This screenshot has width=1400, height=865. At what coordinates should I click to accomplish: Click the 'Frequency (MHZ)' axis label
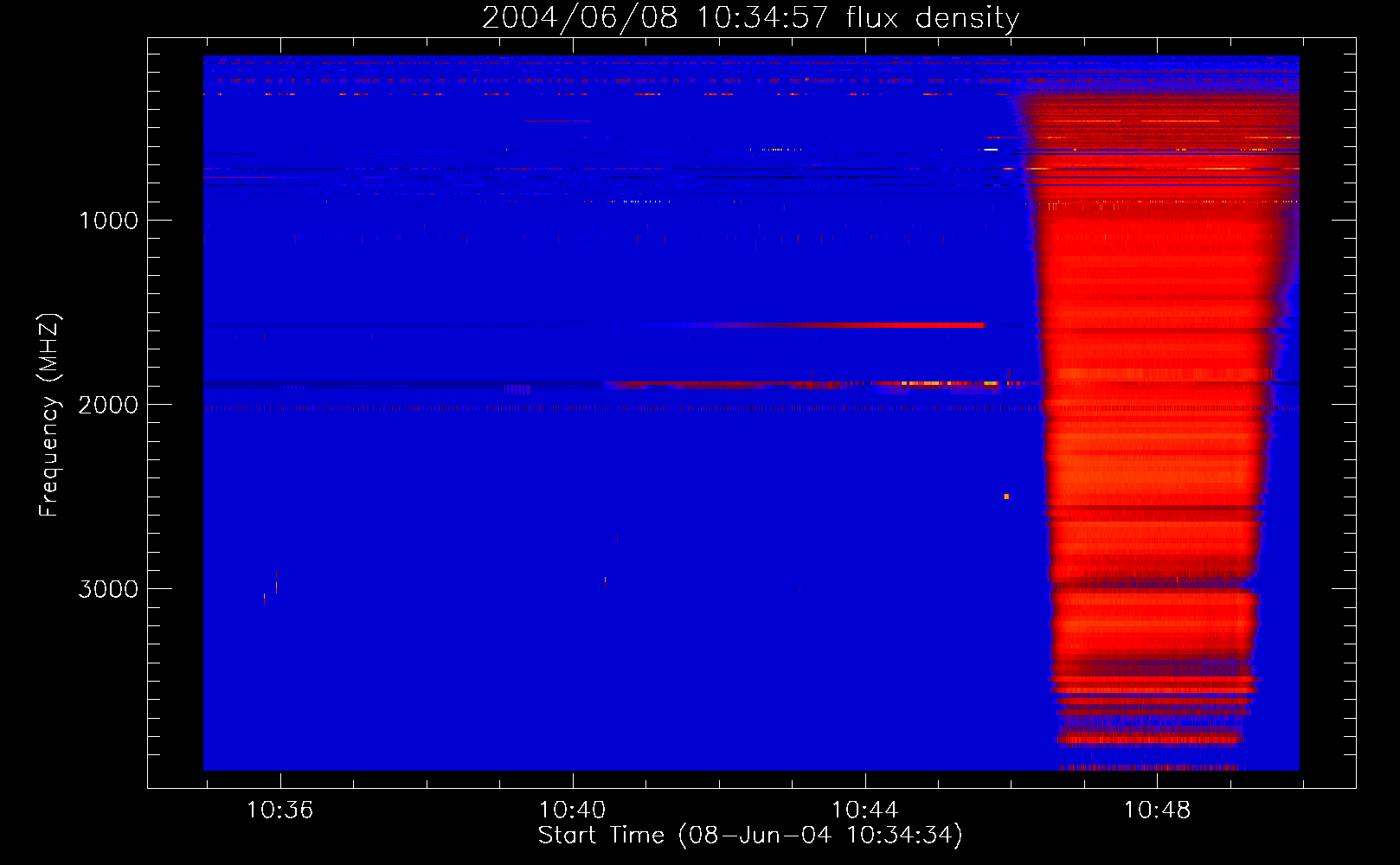[48, 415]
